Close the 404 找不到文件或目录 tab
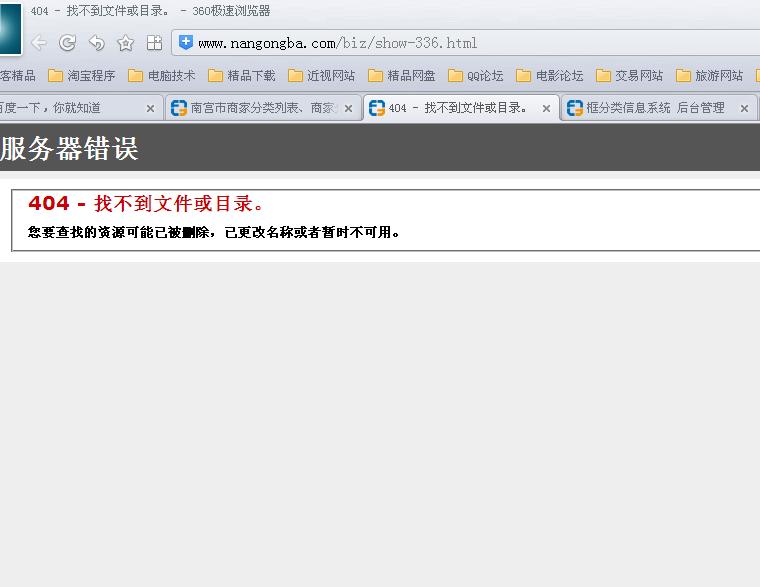 [546, 109]
